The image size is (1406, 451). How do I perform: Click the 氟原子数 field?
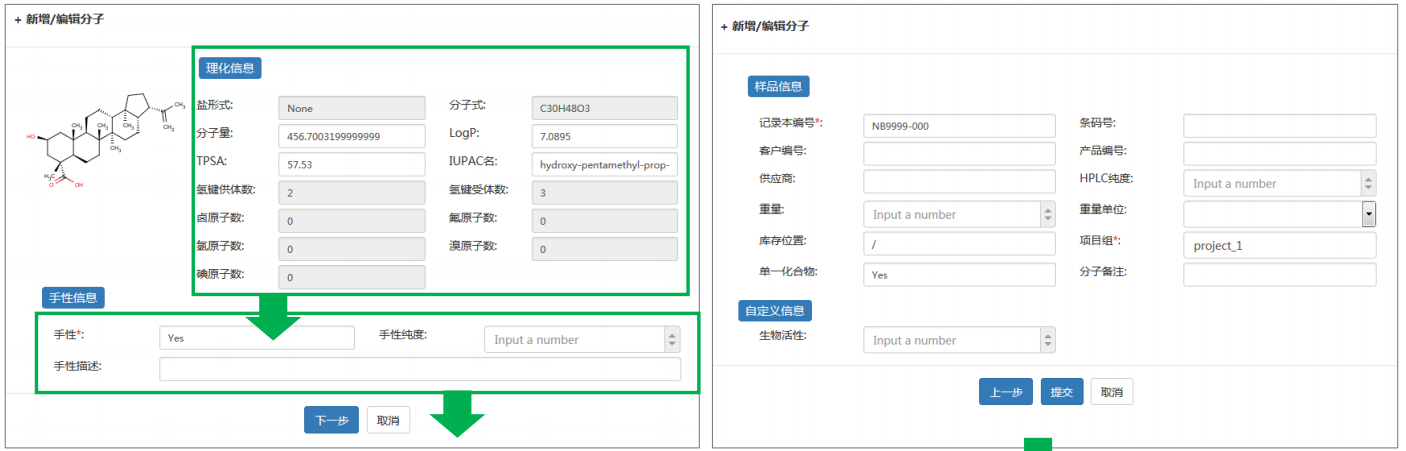pyautogui.click(x=604, y=220)
